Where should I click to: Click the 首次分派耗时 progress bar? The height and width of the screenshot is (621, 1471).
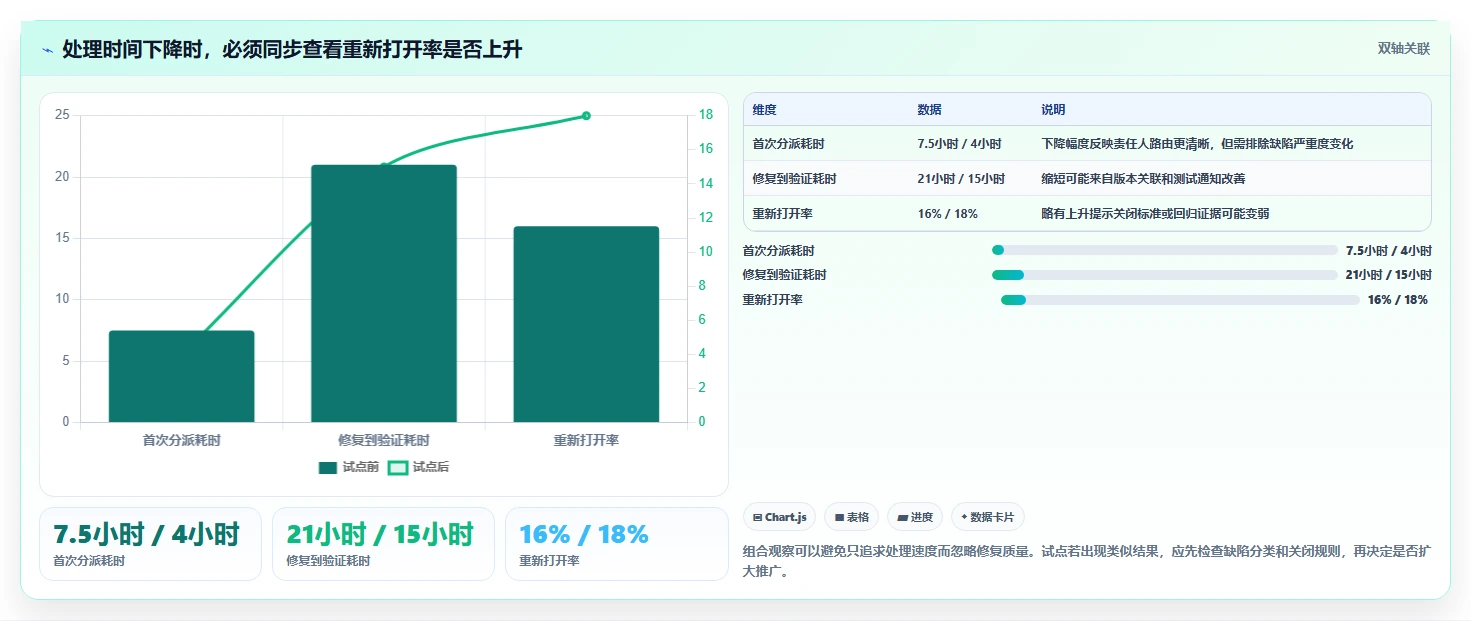click(1164, 250)
